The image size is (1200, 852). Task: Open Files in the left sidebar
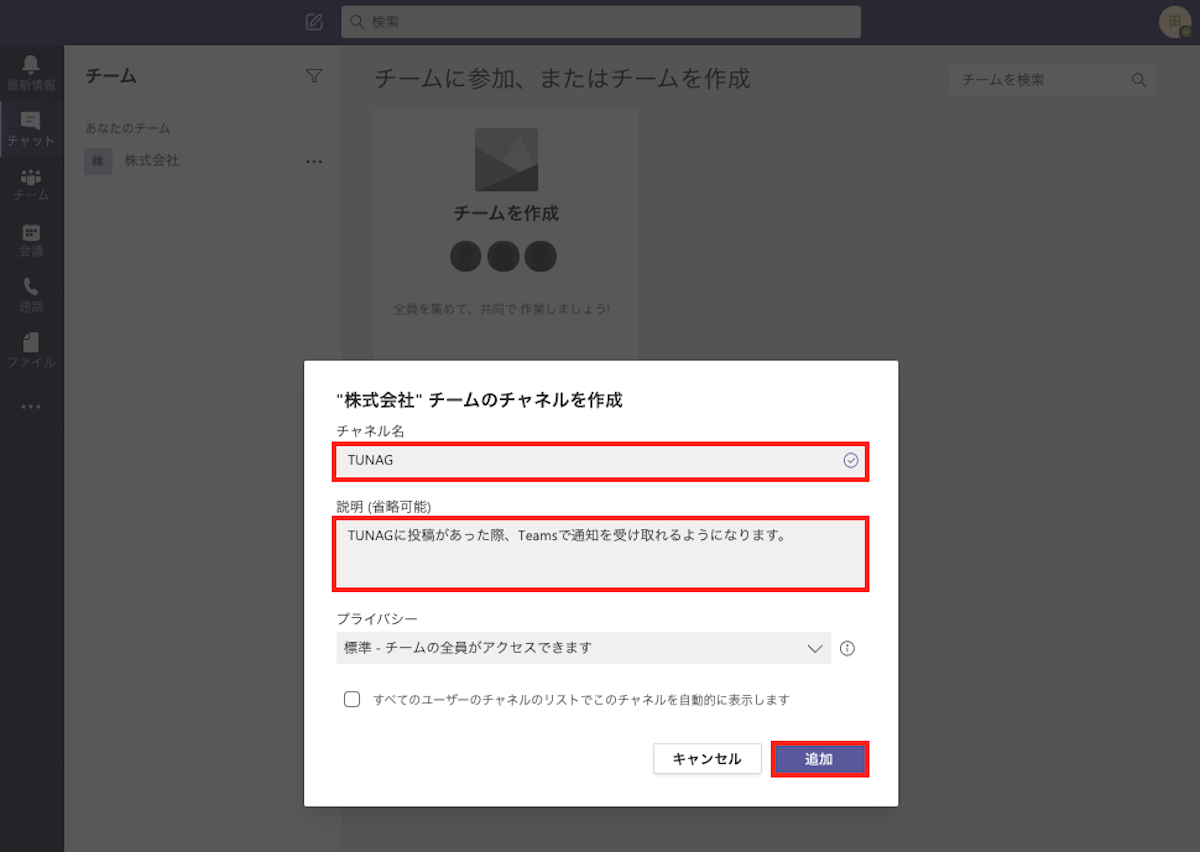pos(31,351)
